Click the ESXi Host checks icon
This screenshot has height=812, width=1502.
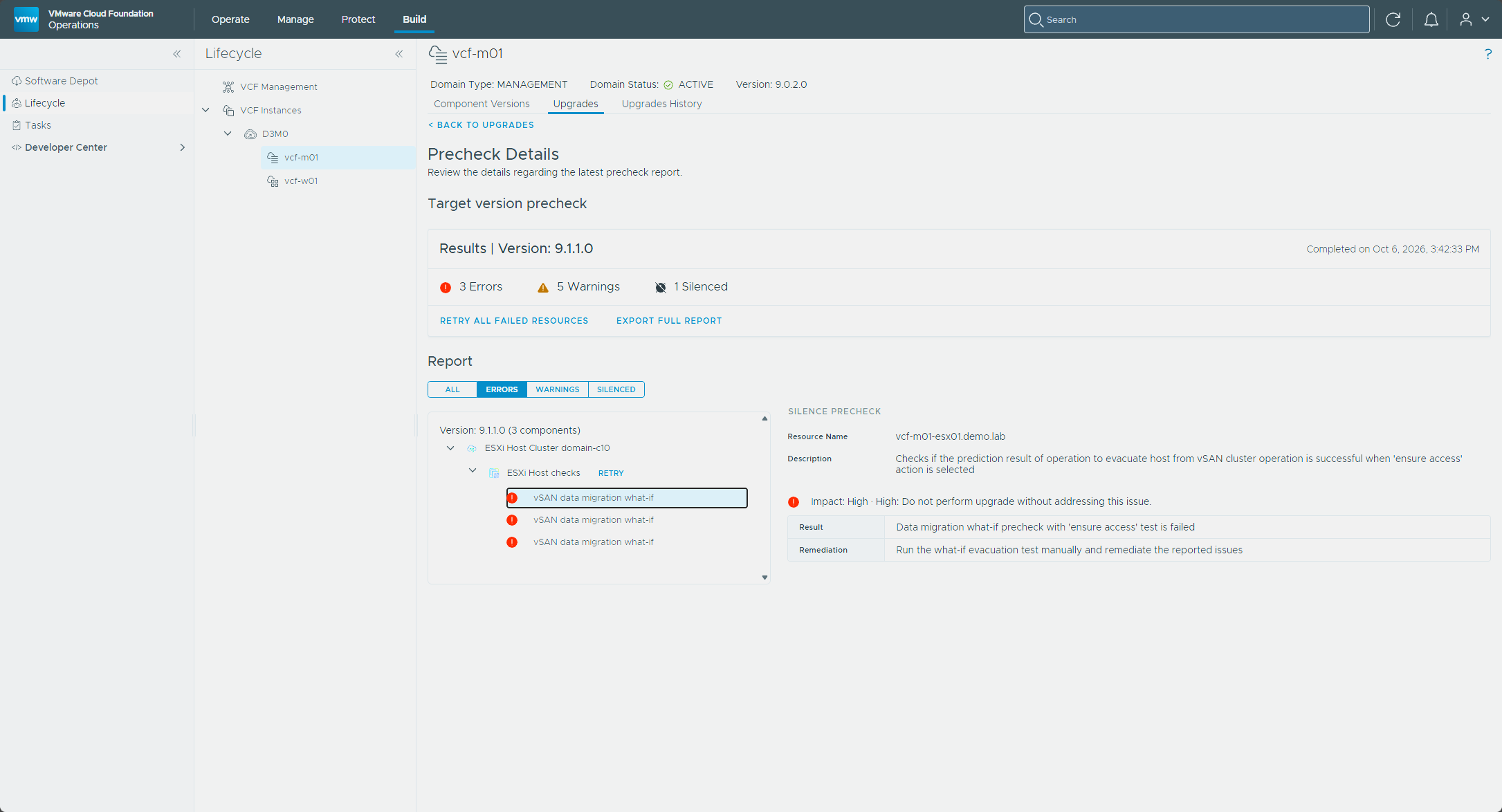pyautogui.click(x=494, y=473)
